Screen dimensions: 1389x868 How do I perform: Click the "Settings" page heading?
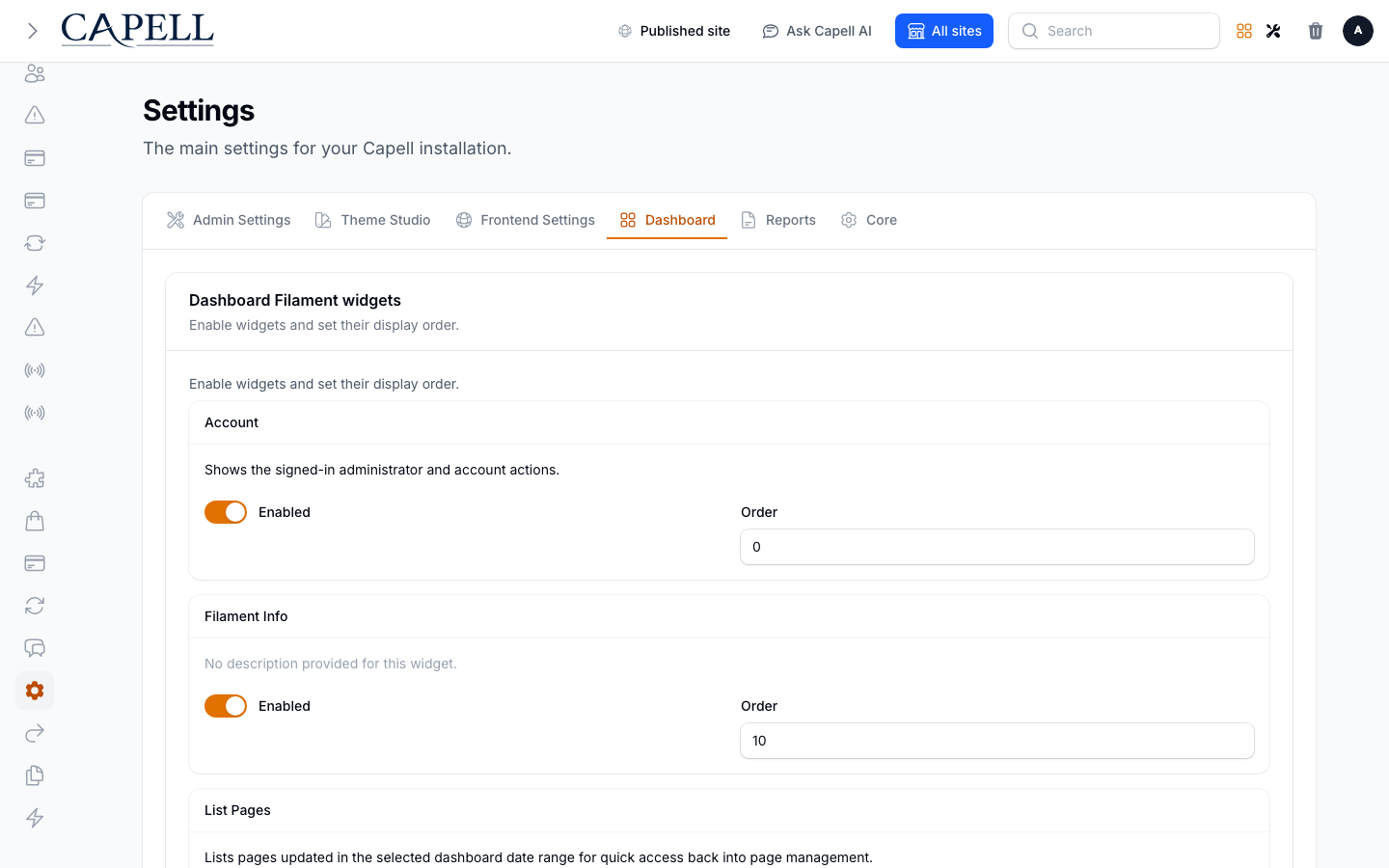click(x=199, y=111)
